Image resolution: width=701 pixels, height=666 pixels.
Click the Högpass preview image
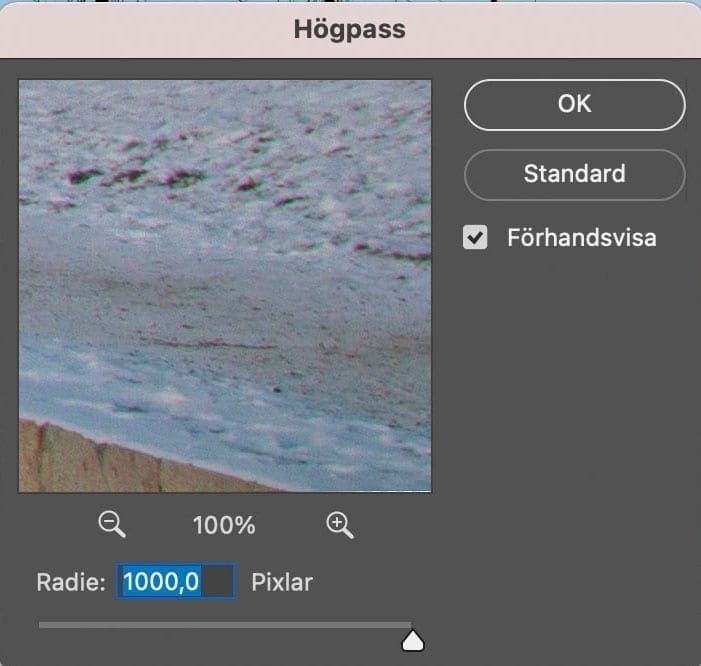(x=225, y=286)
